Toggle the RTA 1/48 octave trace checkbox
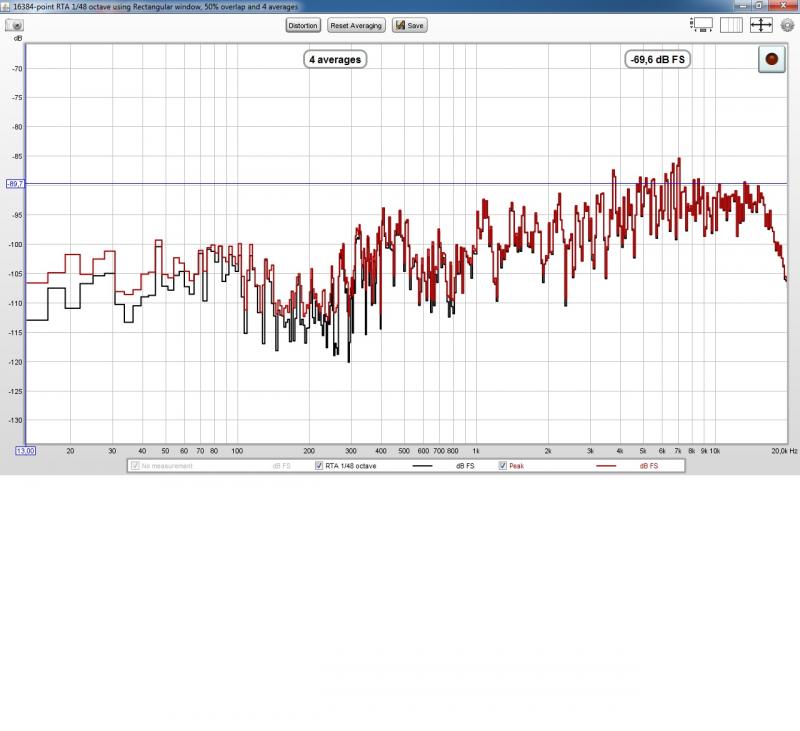The width and height of the screenshot is (800, 731). 319,466
